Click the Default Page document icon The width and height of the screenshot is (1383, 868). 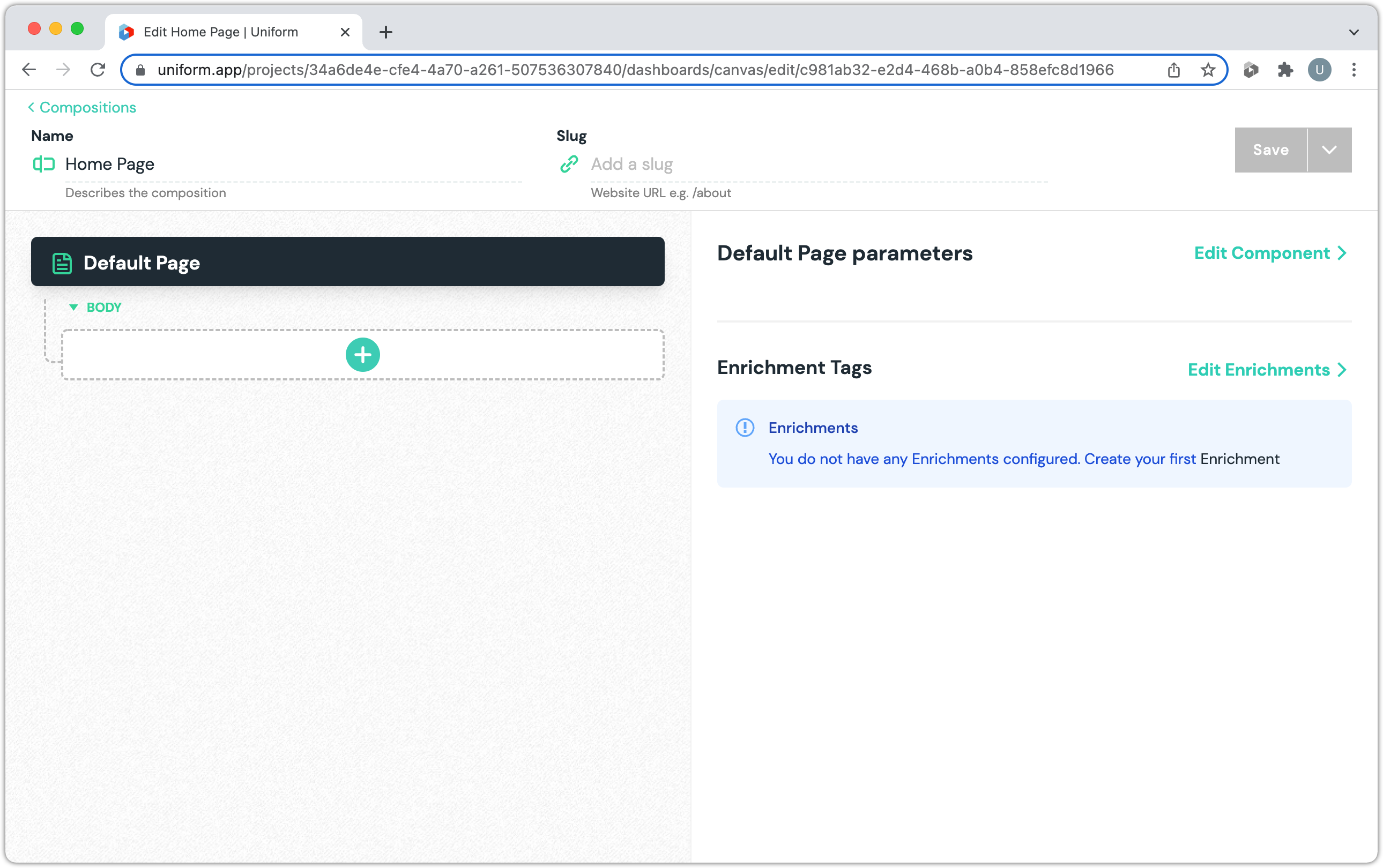click(x=62, y=263)
